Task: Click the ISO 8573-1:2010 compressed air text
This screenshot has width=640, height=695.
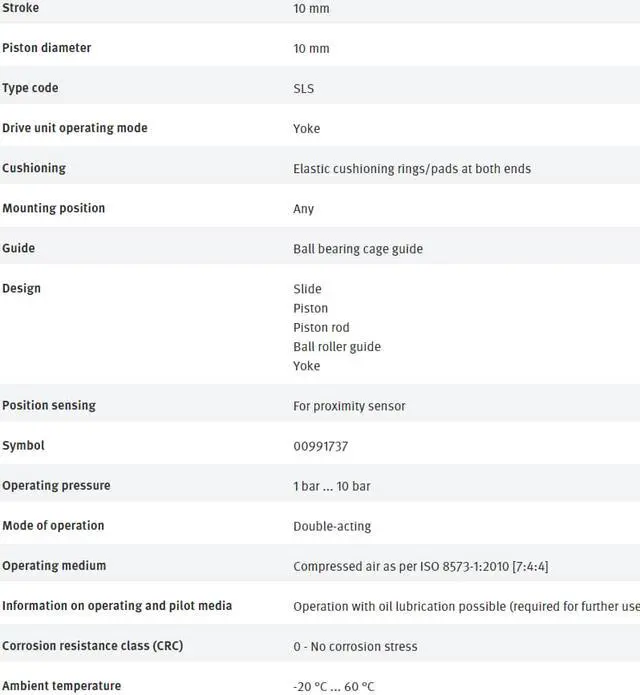Action: click(x=420, y=566)
